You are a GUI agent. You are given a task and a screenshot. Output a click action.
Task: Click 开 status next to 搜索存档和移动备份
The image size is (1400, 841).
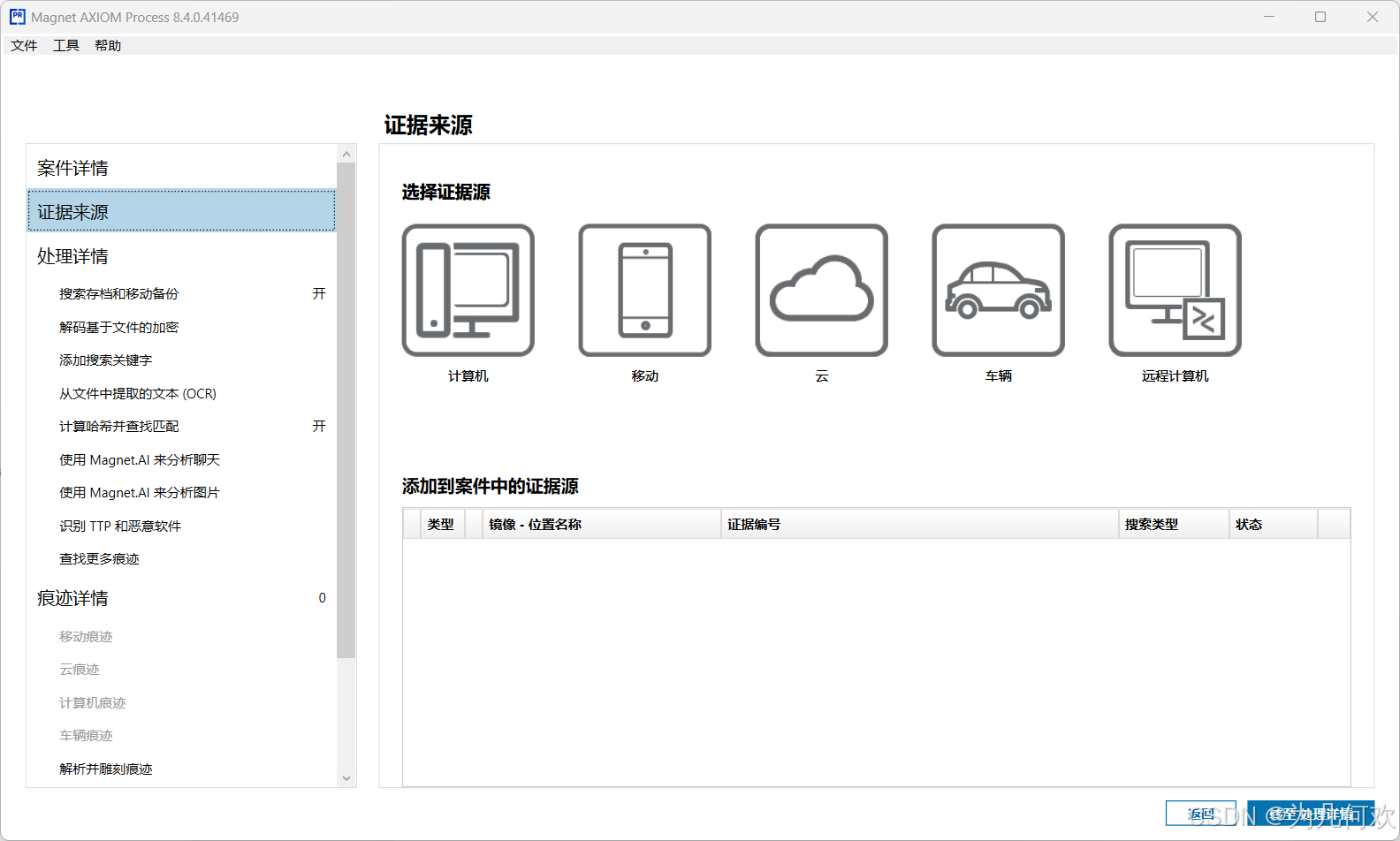point(319,294)
